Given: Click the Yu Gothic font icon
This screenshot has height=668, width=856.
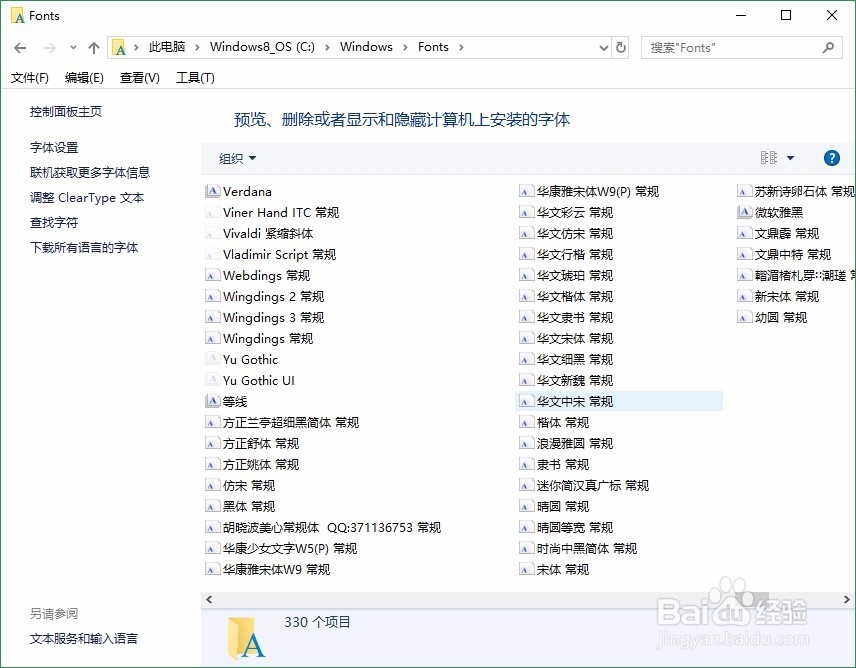Looking at the screenshot, I should pos(212,359).
